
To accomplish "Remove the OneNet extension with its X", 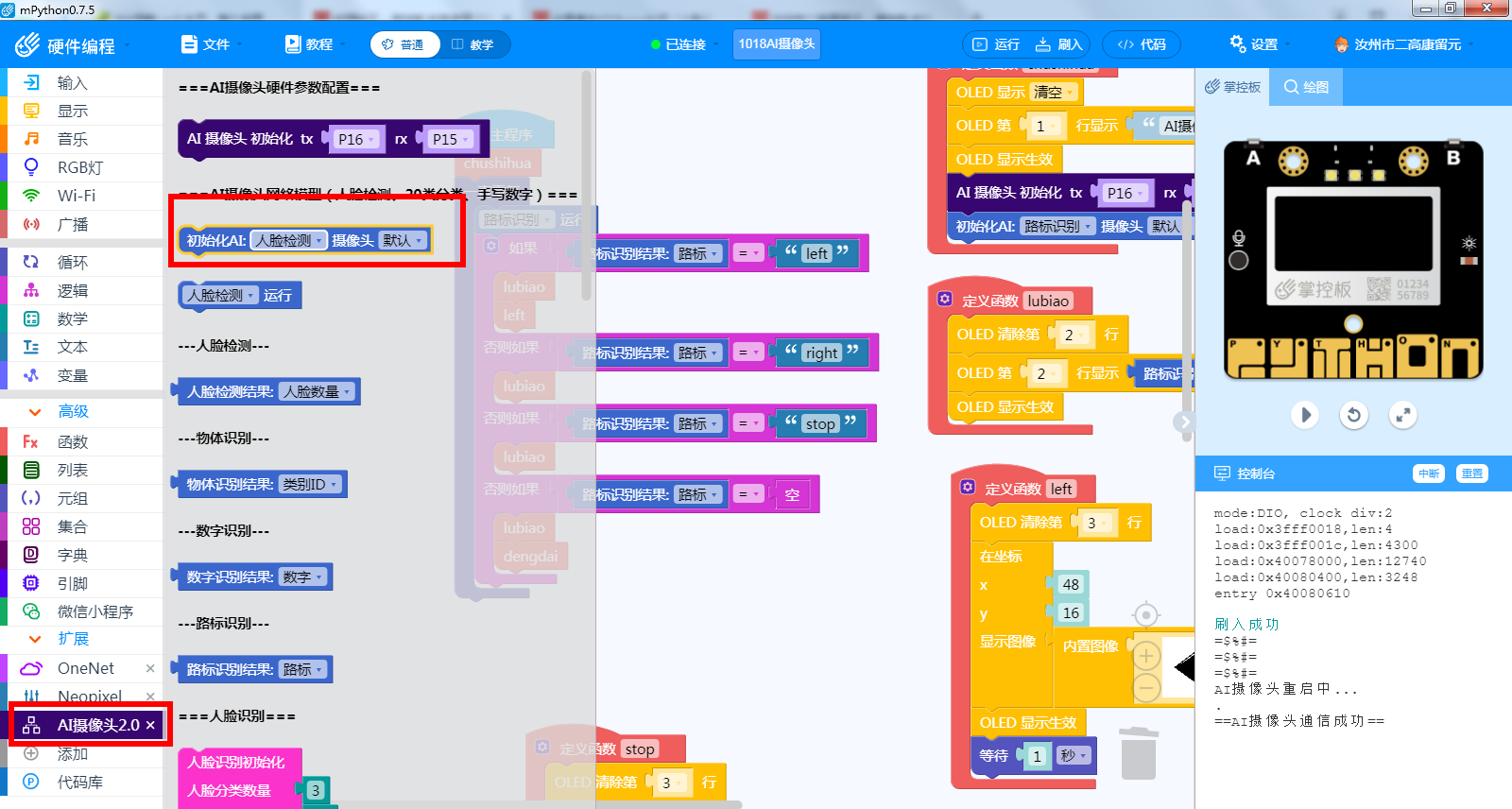I will tap(150, 668).
